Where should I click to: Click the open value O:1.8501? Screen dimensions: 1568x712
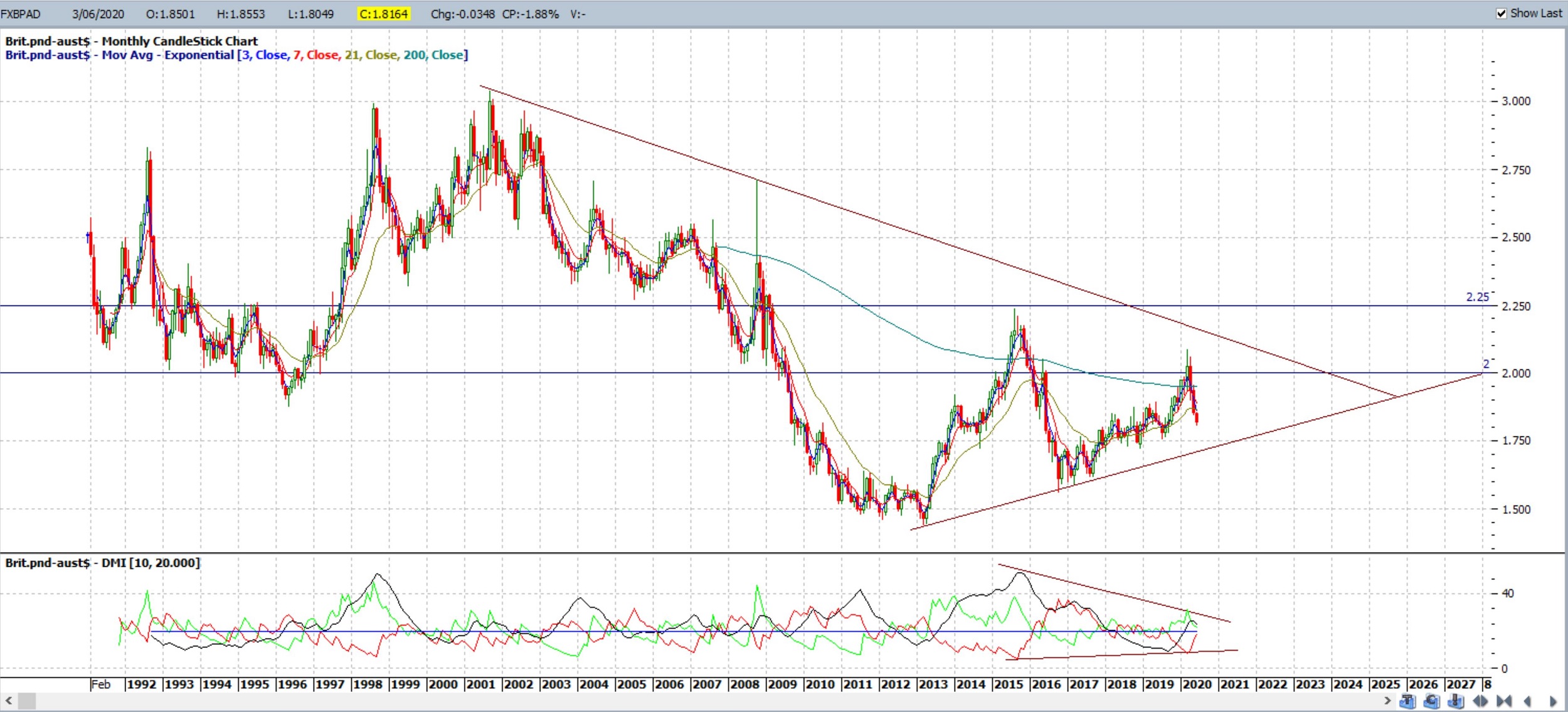(x=171, y=14)
